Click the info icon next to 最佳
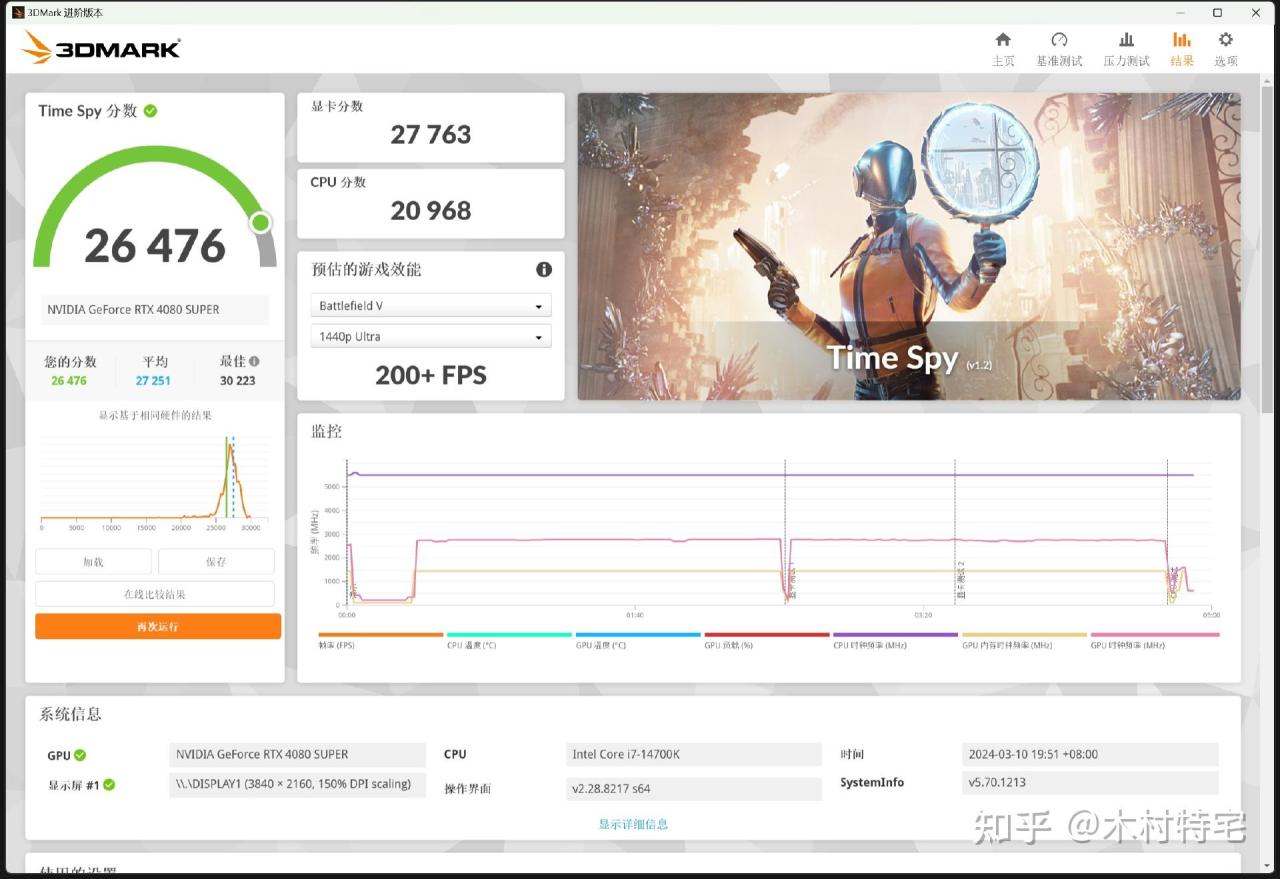The width and height of the screenshot is (1280, 879). coord(254,362)
